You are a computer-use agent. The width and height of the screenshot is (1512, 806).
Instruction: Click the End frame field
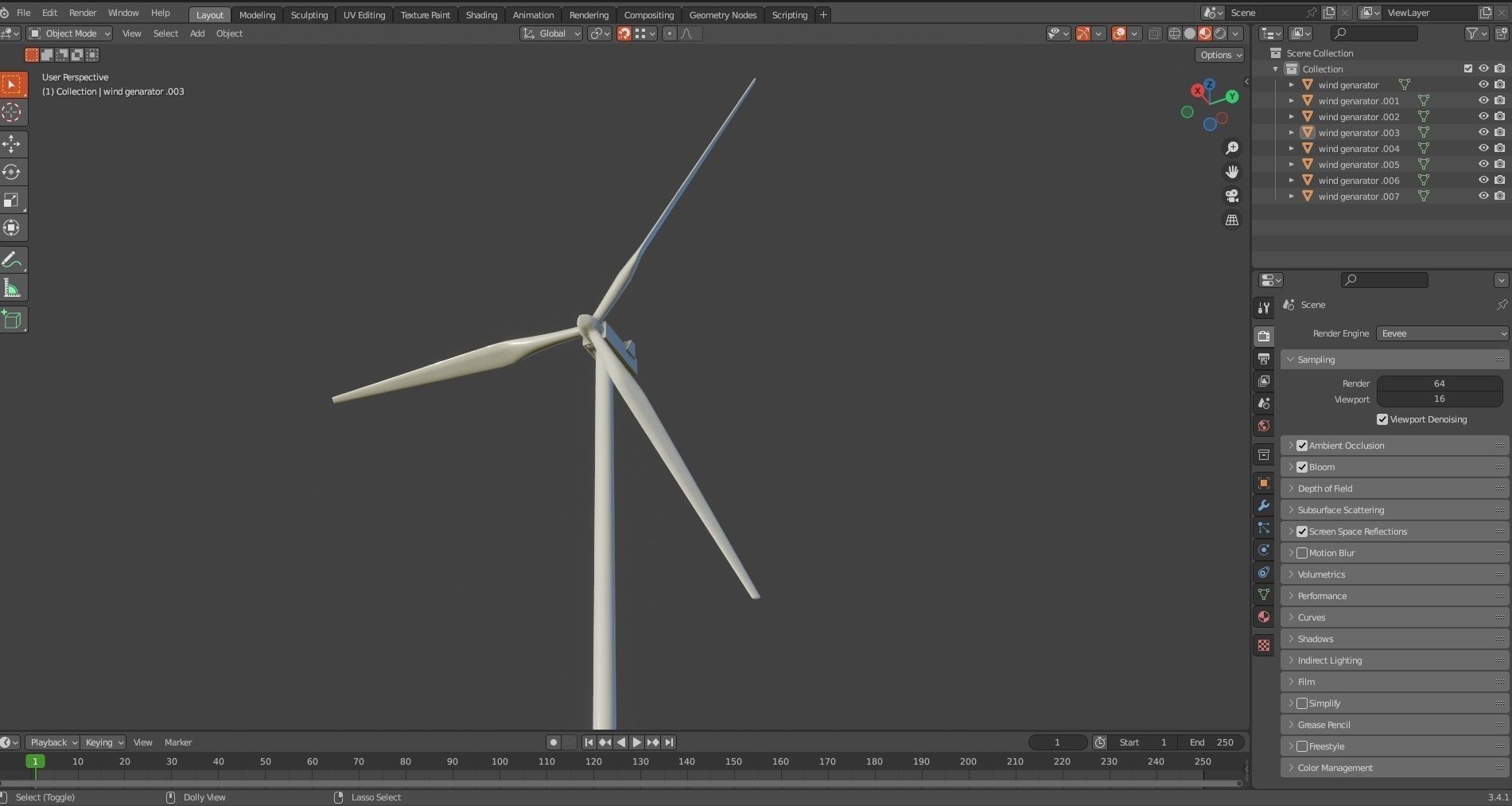[1211, 742]
